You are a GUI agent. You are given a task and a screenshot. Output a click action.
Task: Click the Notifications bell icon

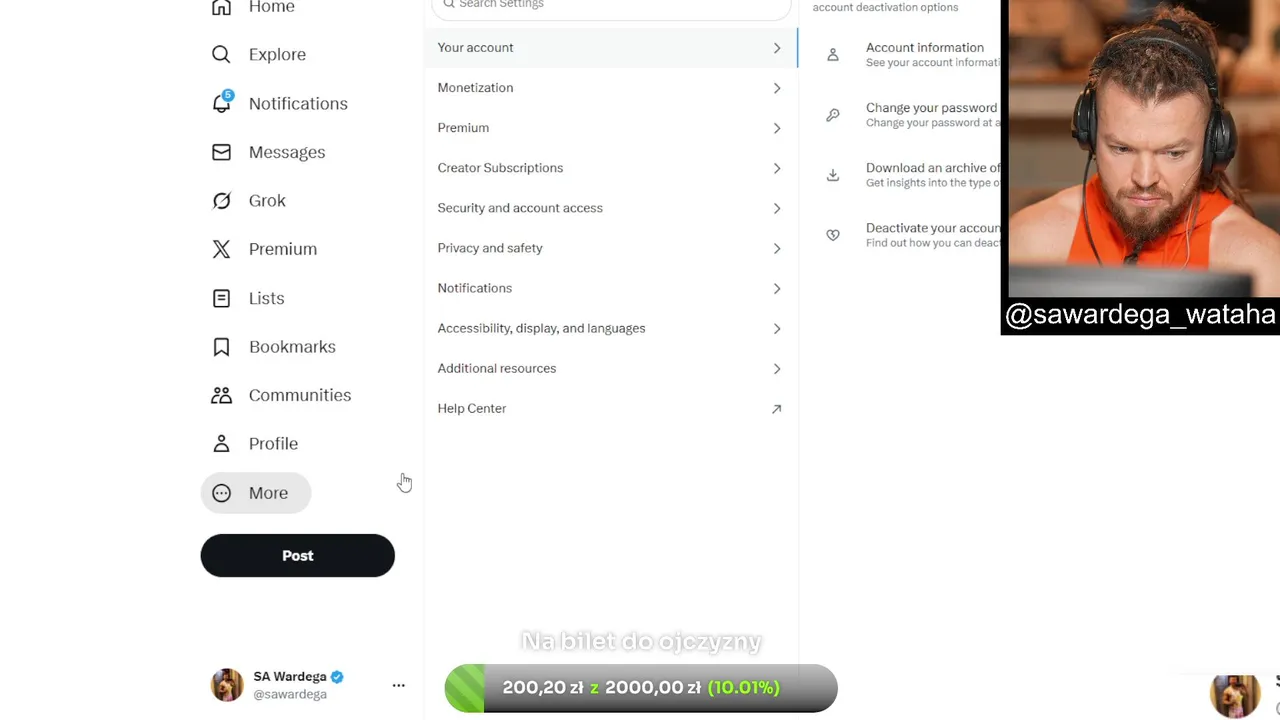pos(221,103)
